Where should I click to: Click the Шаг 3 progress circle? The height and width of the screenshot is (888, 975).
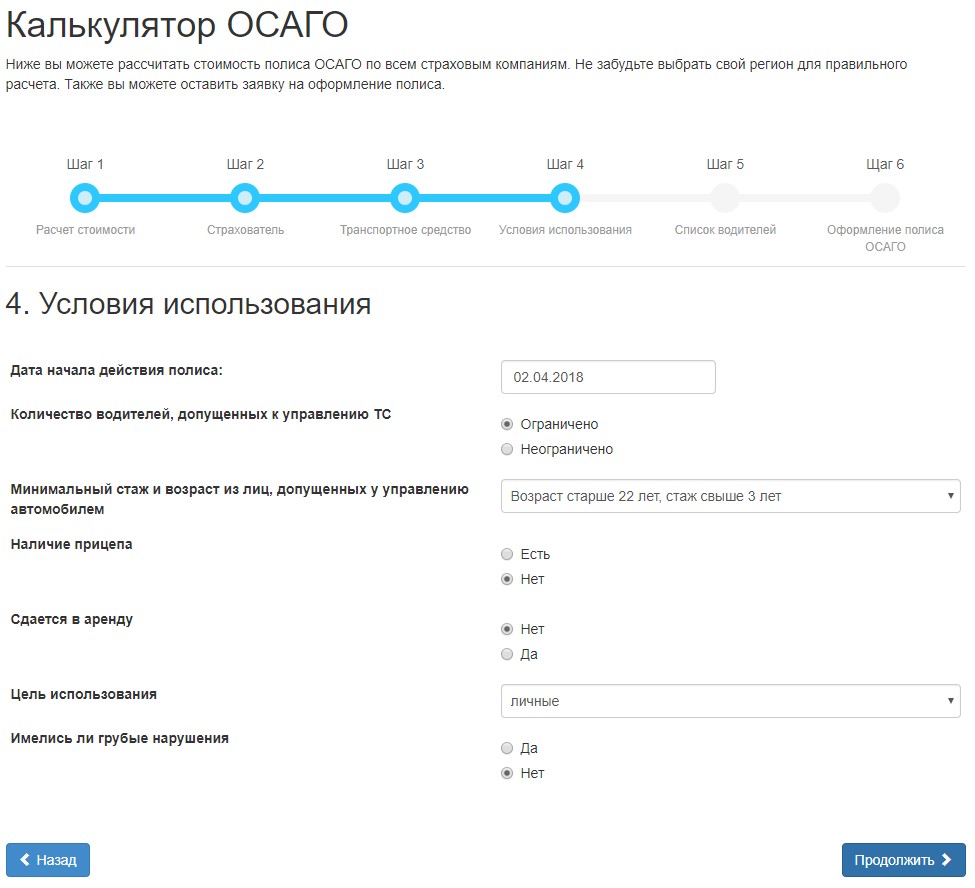(x=405, y=197)
